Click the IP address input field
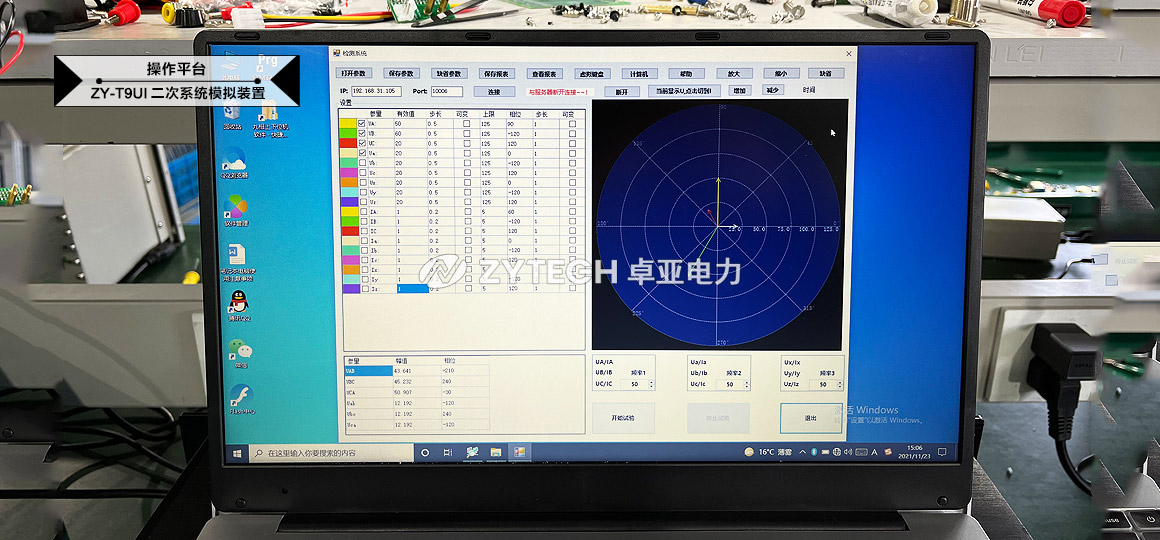1160x540 pixels. tap(377, 91)
